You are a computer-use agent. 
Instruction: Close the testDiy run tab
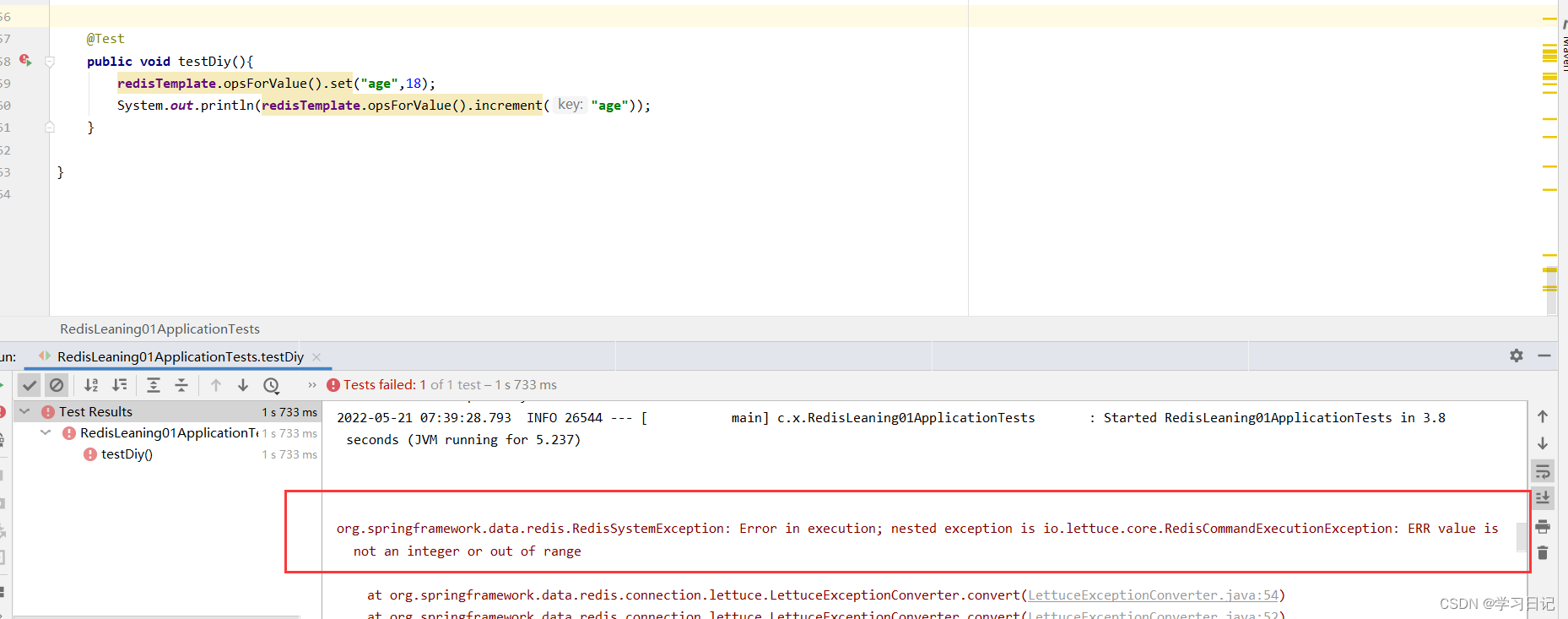316,357
